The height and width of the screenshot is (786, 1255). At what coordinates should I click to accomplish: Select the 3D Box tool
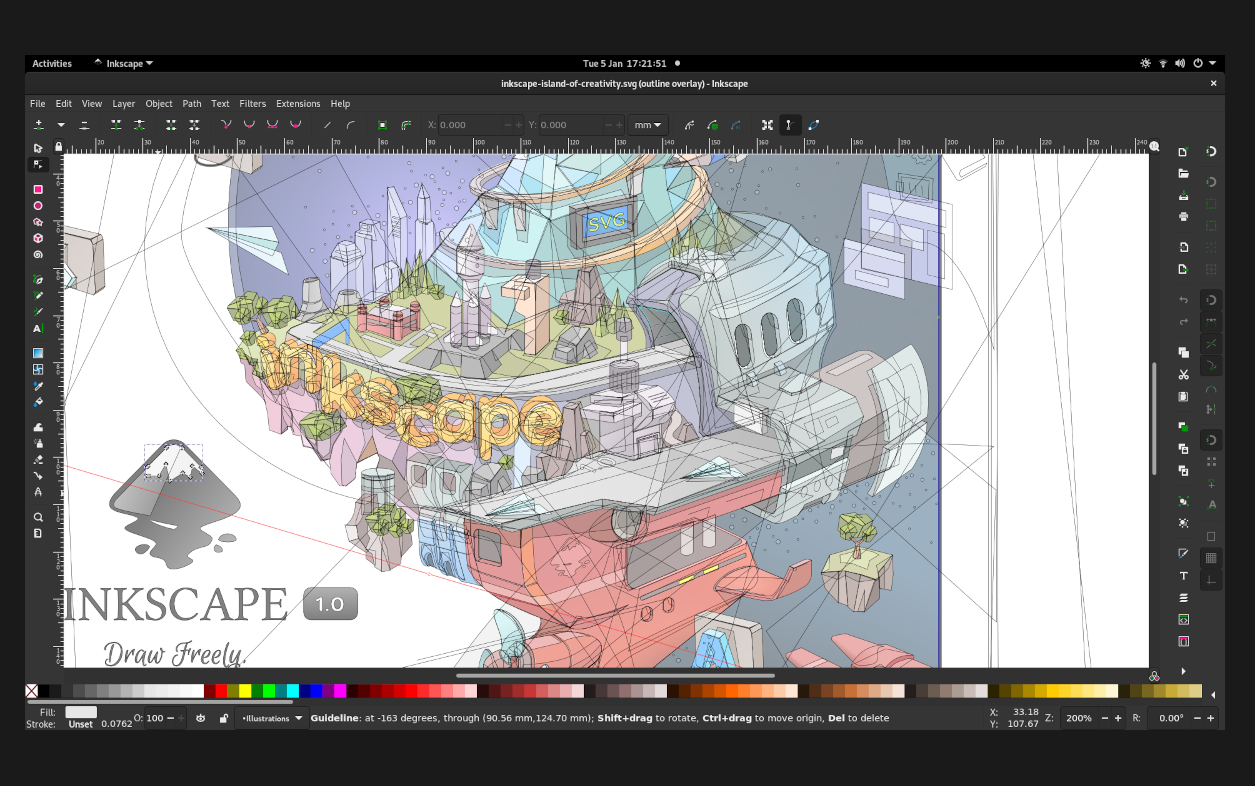point(38,239)
